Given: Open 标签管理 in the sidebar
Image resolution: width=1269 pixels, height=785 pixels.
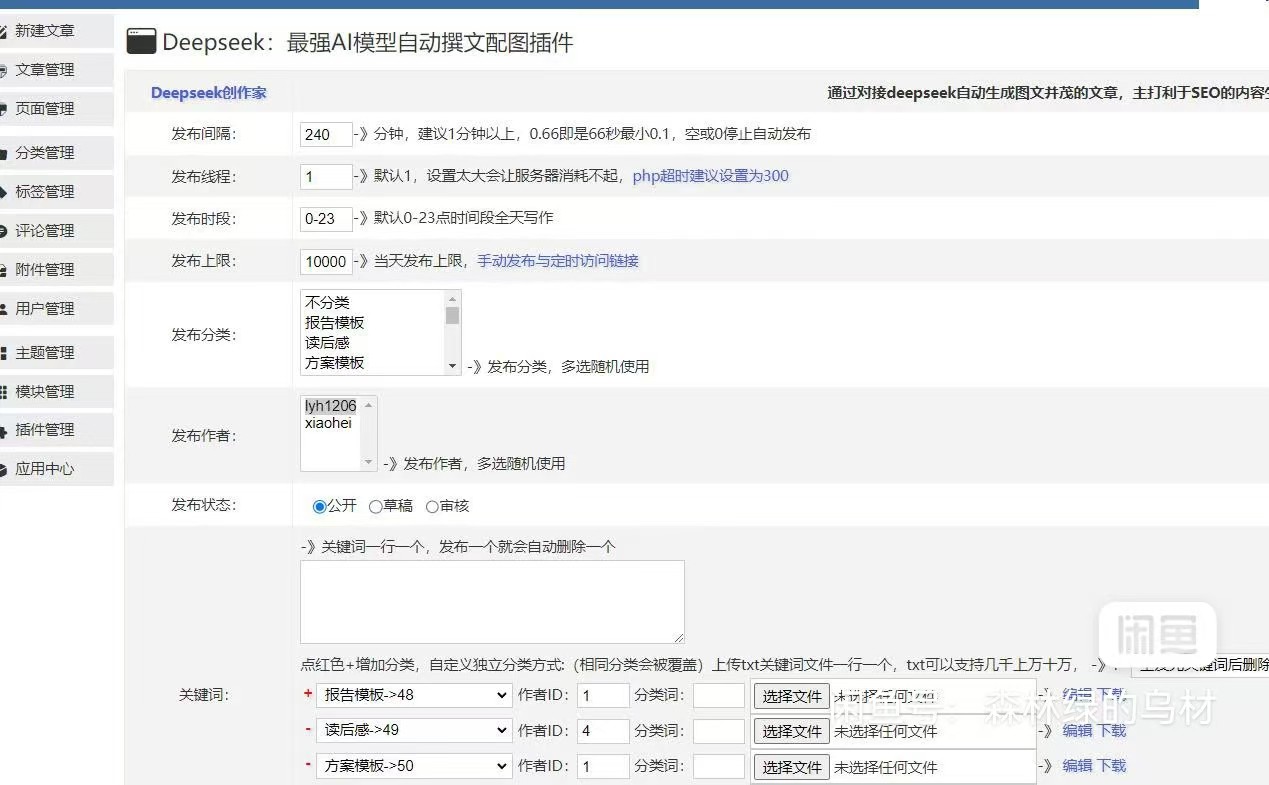Looking at the screenshot, I should coord(57,192).
